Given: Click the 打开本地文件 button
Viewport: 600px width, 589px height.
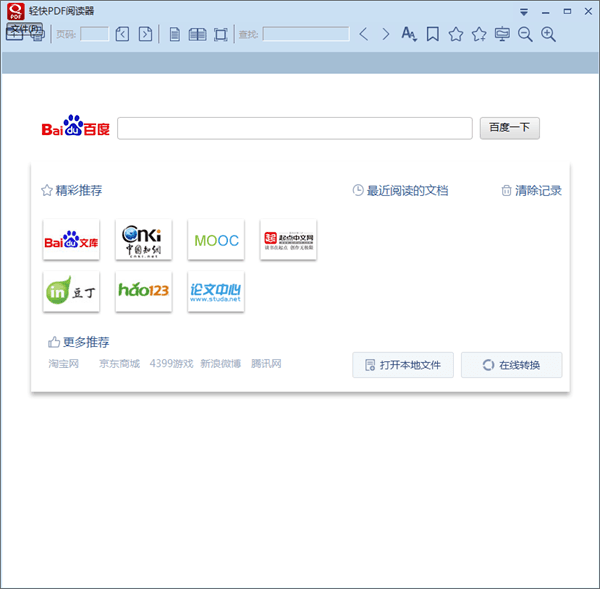Looking at the screenshot, I should tap(403, 365).
